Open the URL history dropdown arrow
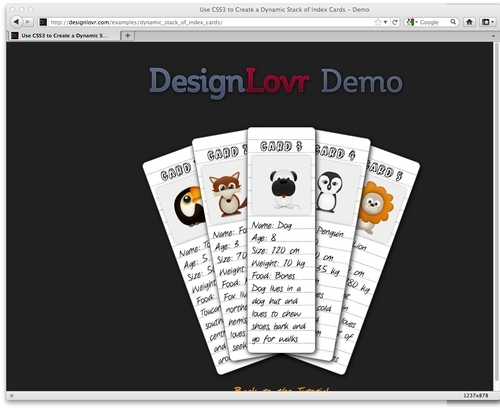The width and height of the screenshot is (500, 409). coord(386,22)
